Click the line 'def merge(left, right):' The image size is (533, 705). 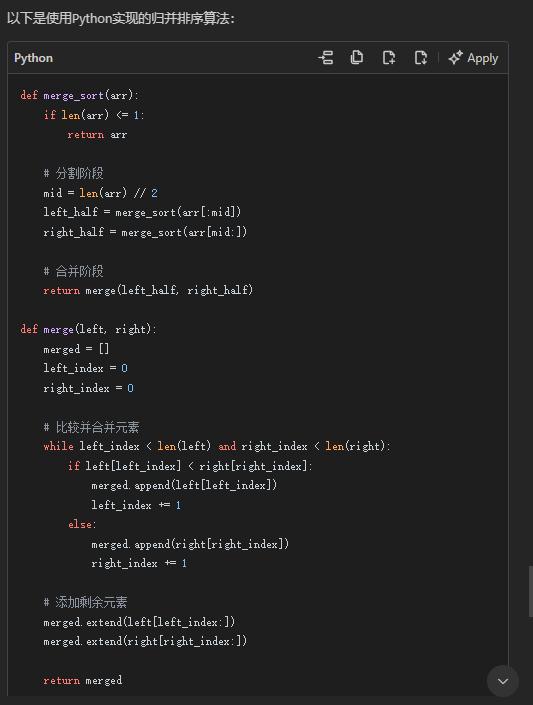click(x=88, y=330)
